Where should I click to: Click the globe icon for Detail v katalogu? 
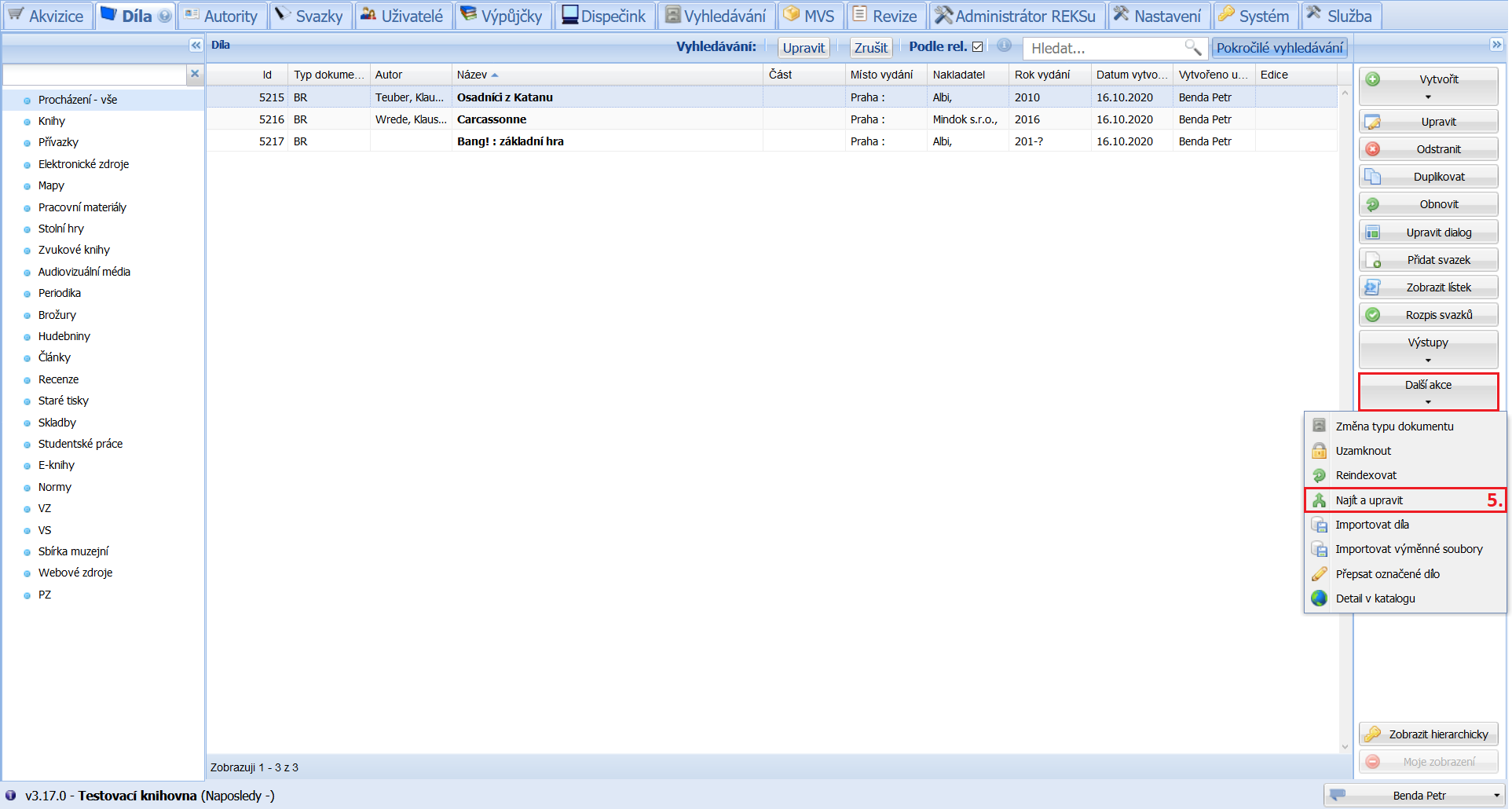tap(1320, 599)
